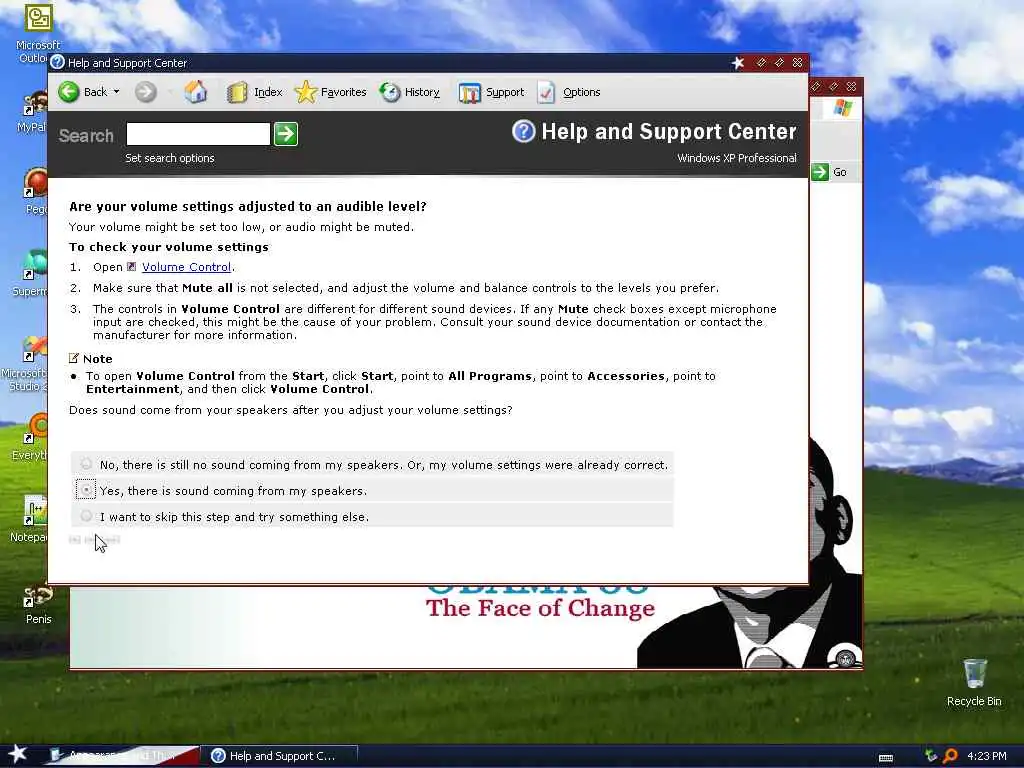Open the Set search options link
1024x768 pixels.
(x=170, y=158)
